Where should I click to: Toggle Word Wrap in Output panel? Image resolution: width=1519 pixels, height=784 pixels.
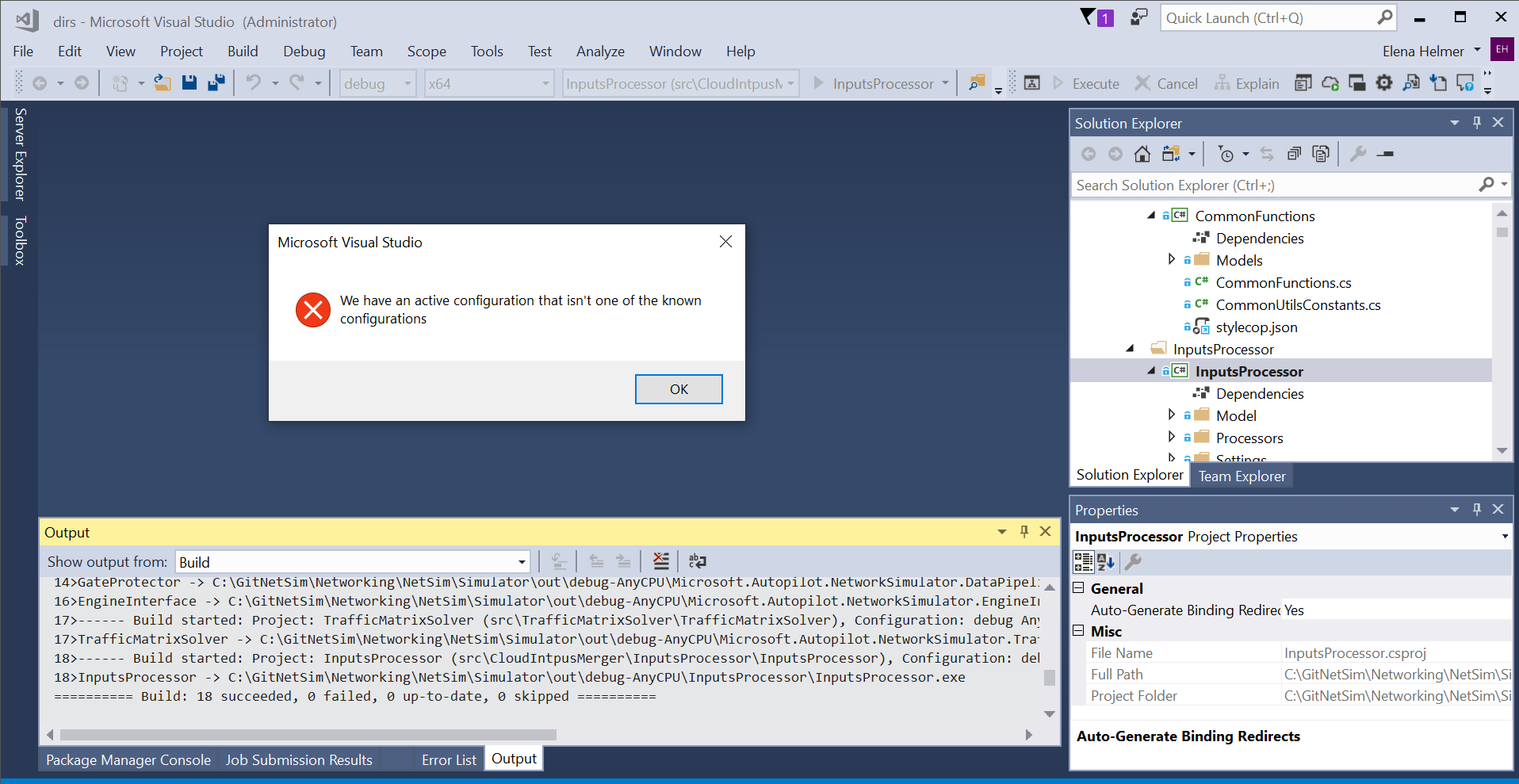point(698,561)
